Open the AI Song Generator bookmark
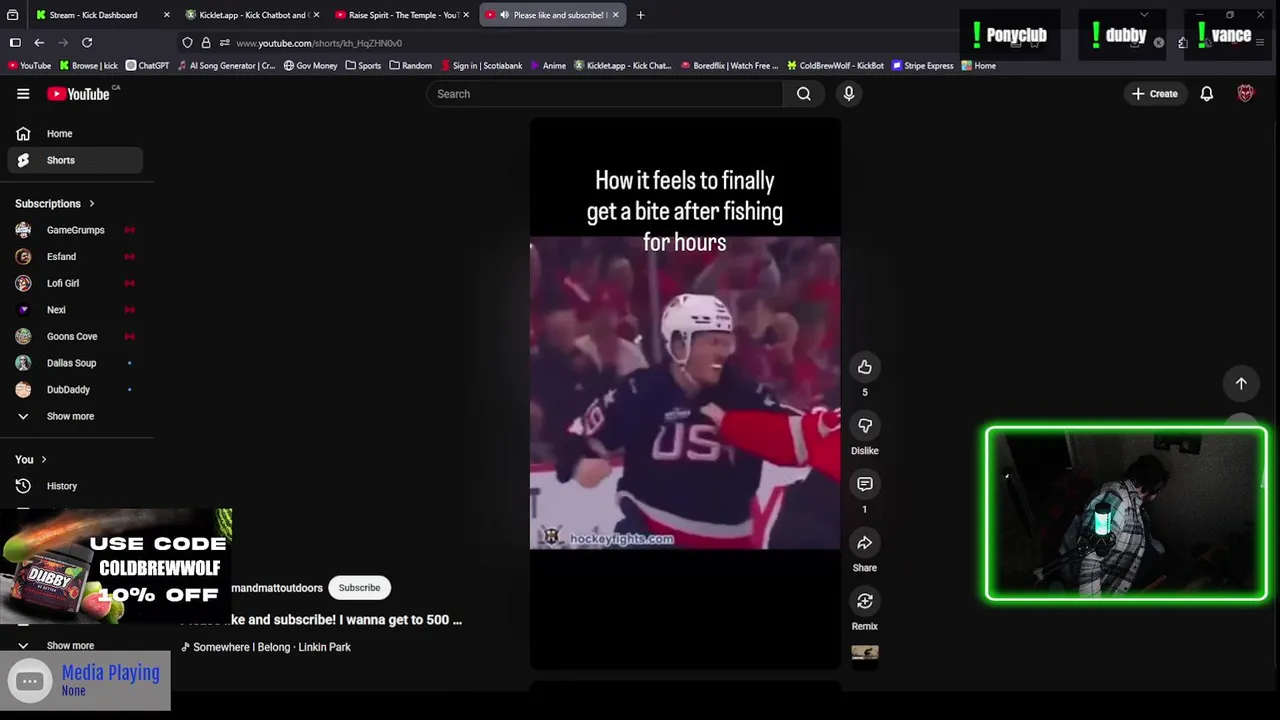1280x720 pixels. (226, 66)
